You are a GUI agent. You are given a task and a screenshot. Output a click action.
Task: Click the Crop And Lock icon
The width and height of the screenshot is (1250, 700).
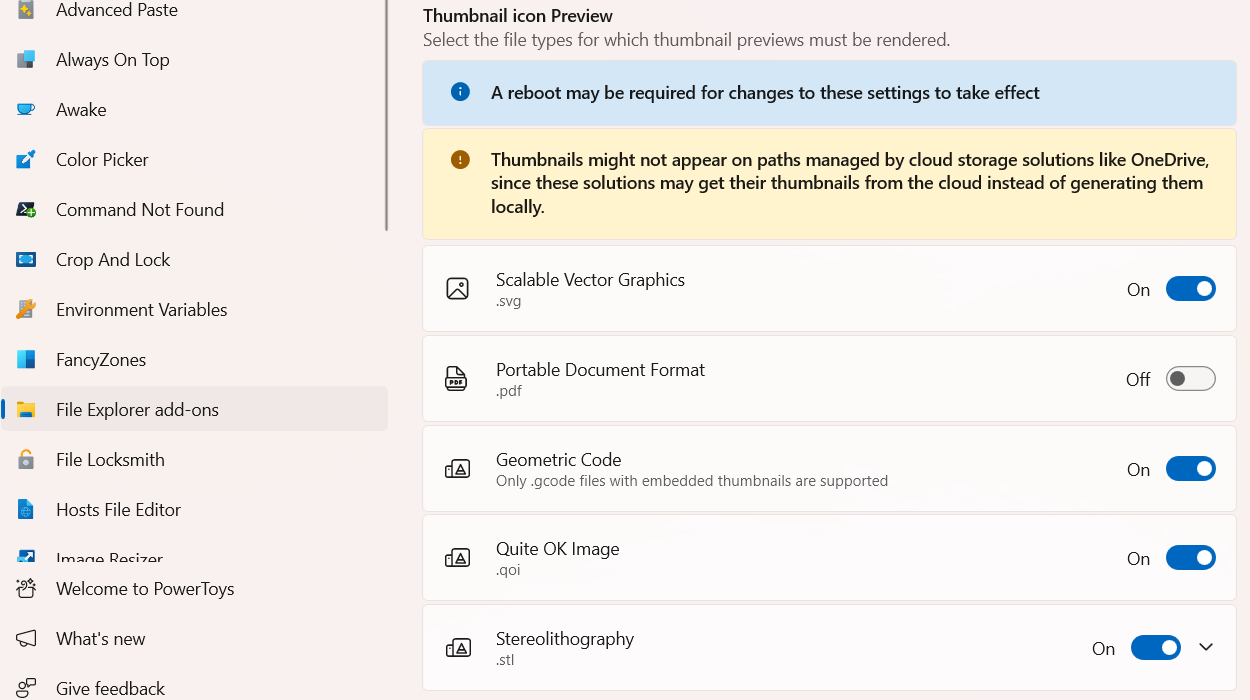coord(26,260)
